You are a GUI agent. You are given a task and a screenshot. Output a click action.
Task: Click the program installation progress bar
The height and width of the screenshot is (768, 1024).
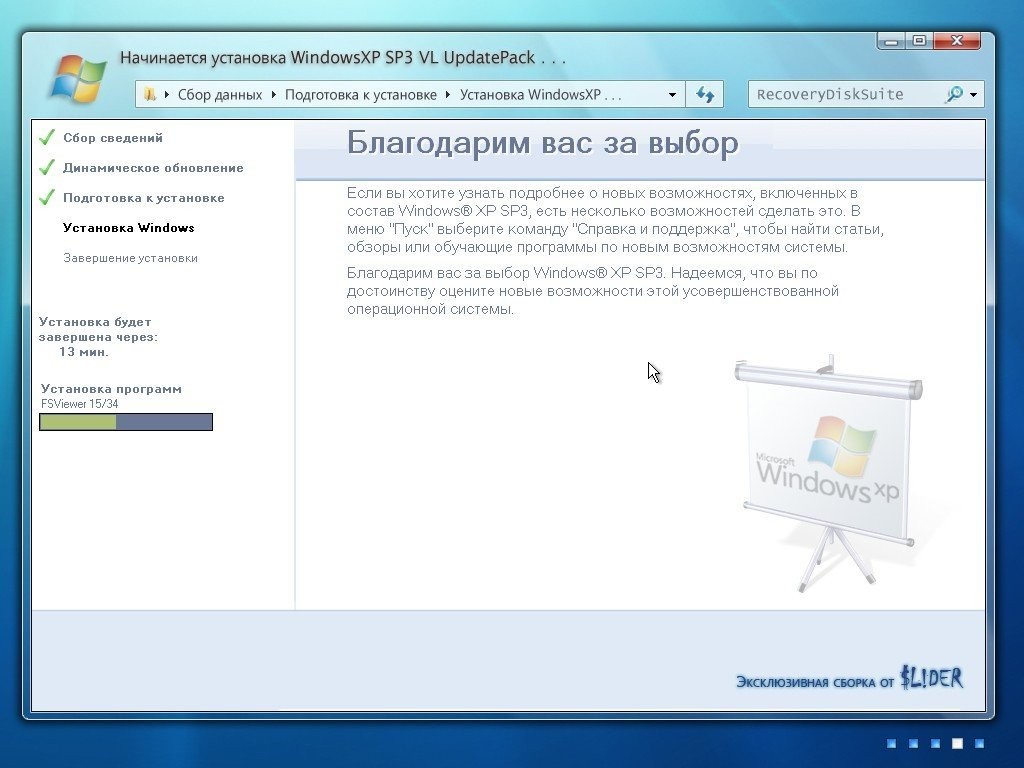pyautogui.click(x=126, y=422)
